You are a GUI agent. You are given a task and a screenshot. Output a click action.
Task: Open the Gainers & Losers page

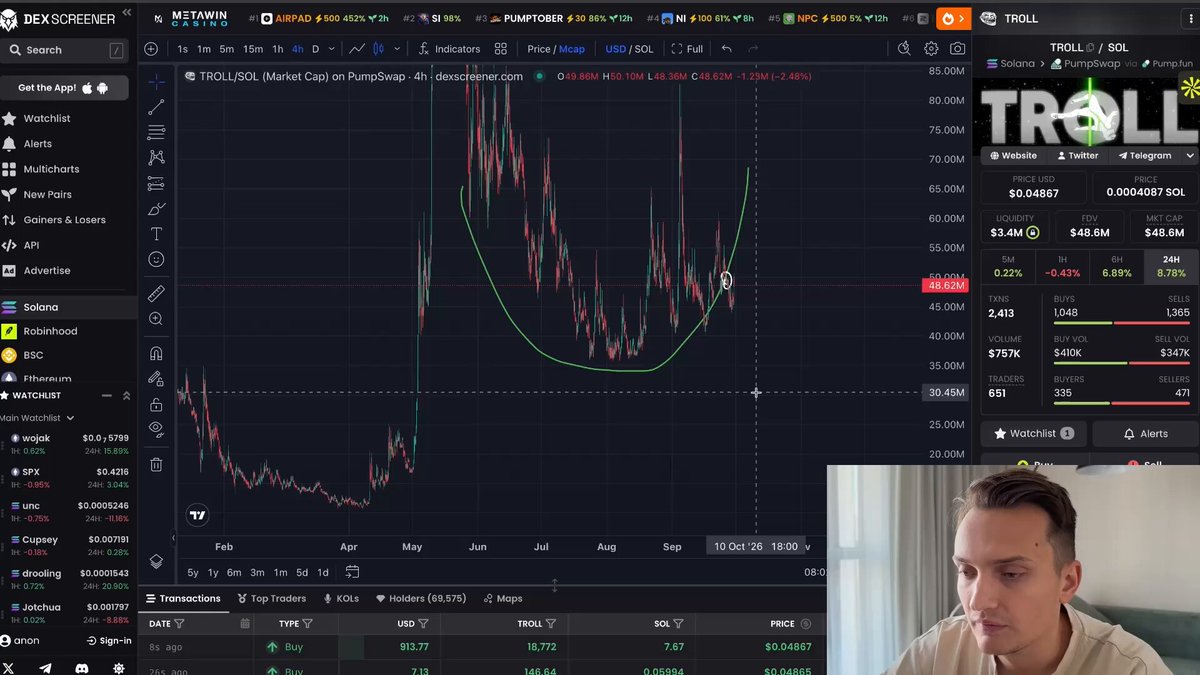[64, 220]
